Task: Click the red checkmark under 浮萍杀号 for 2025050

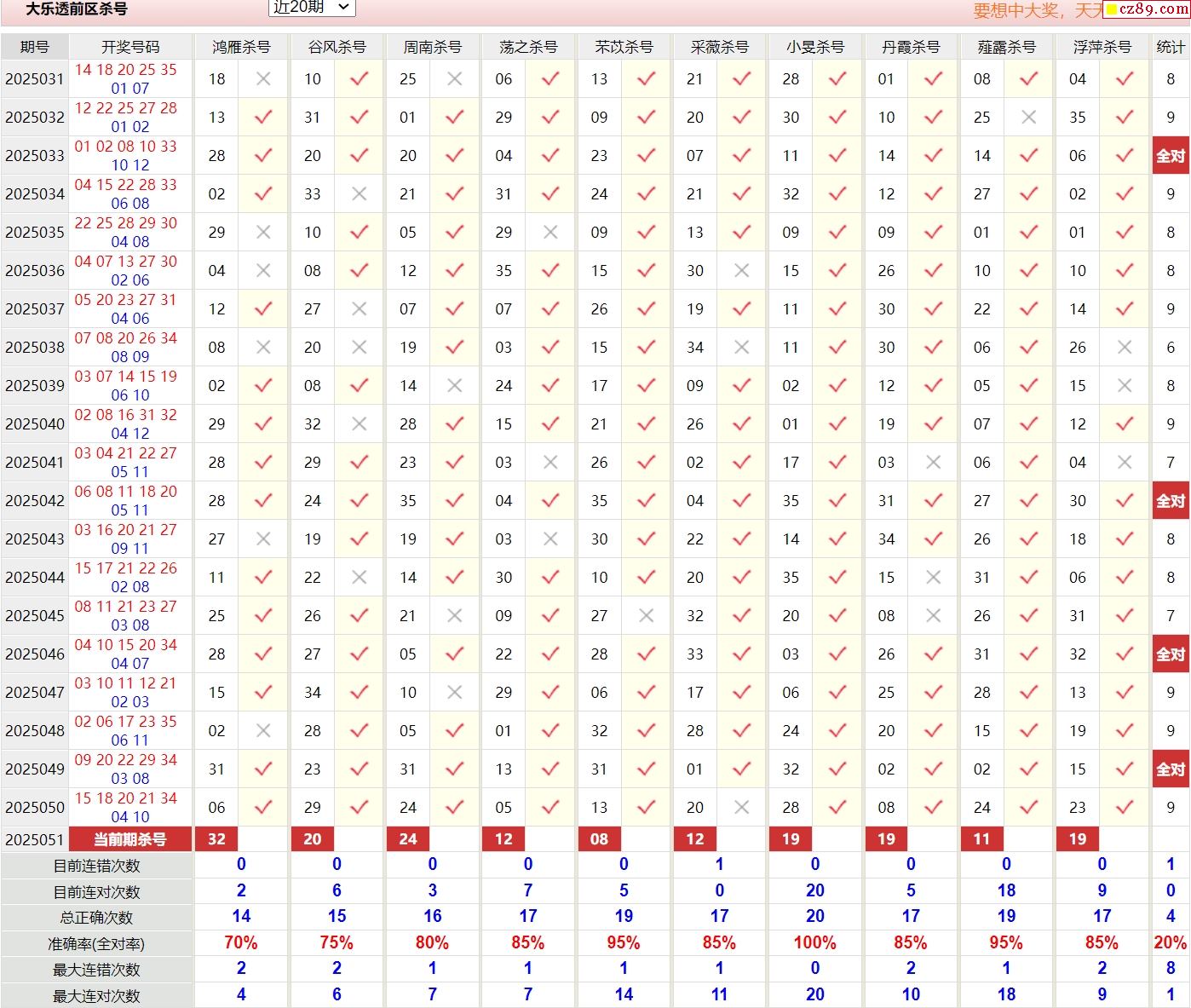Action: pyautogui.click(x=1125, y=807)
